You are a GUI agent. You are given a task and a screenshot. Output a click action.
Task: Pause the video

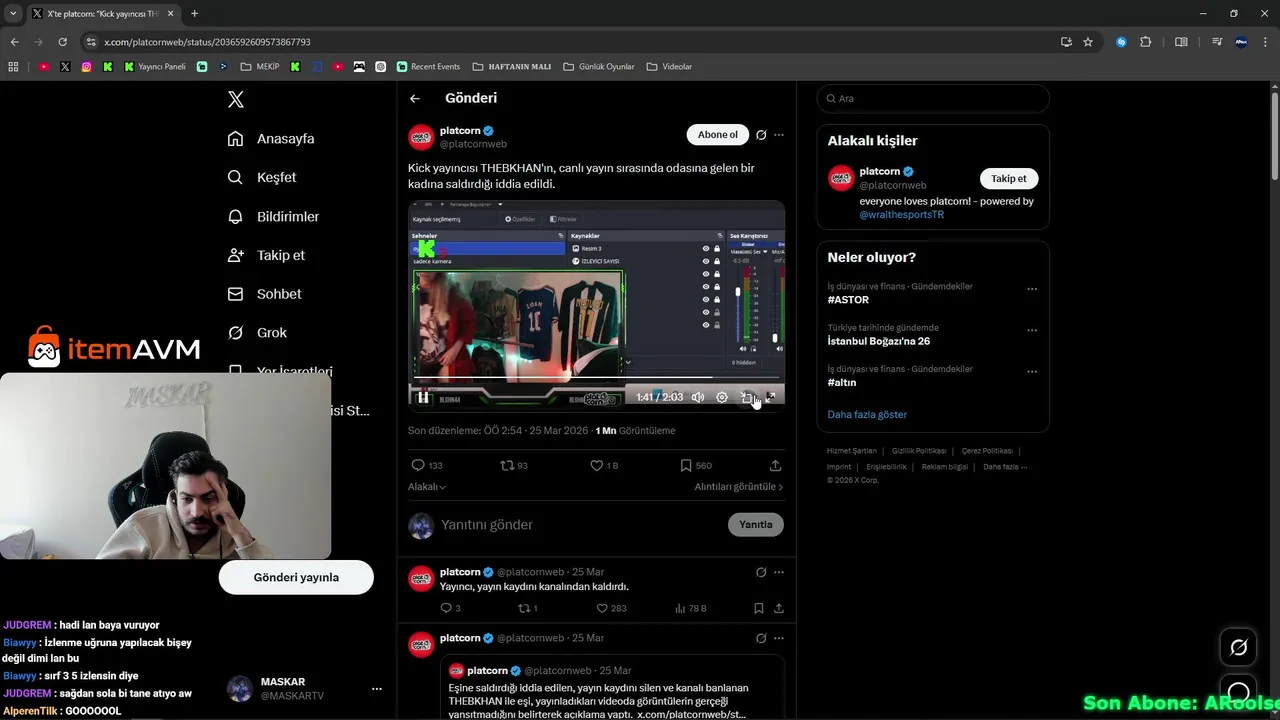pyautogui.click(x=423, y=397)
